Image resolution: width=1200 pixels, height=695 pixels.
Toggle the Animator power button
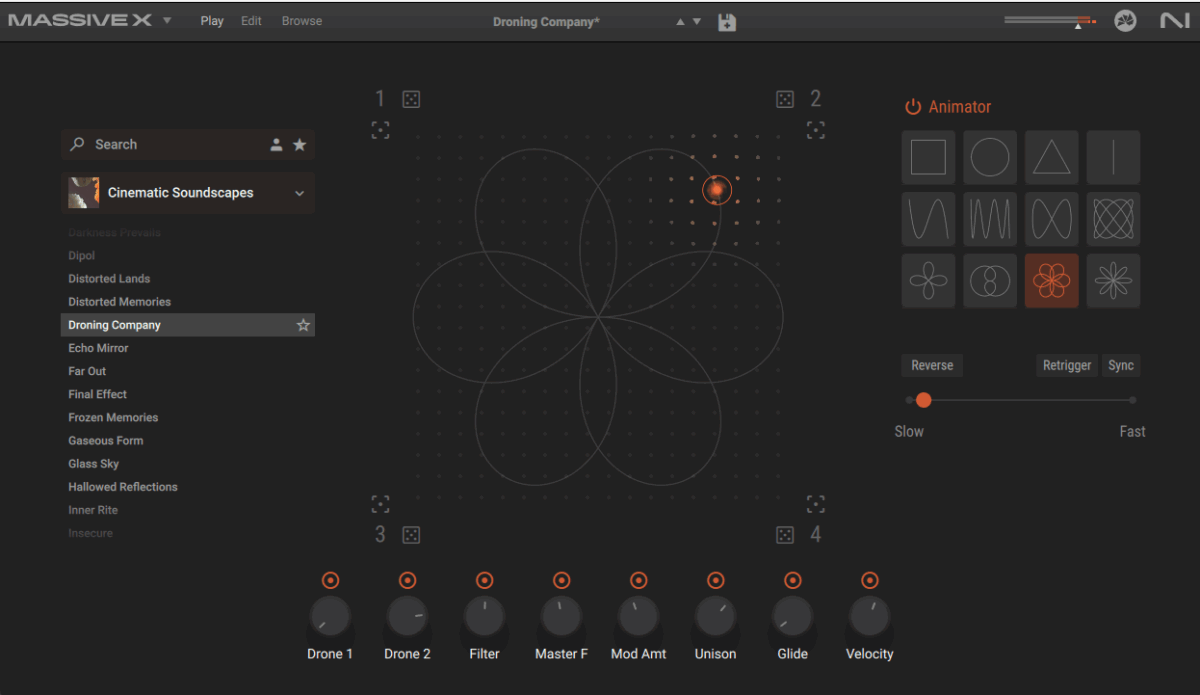[x=912, y=107]
